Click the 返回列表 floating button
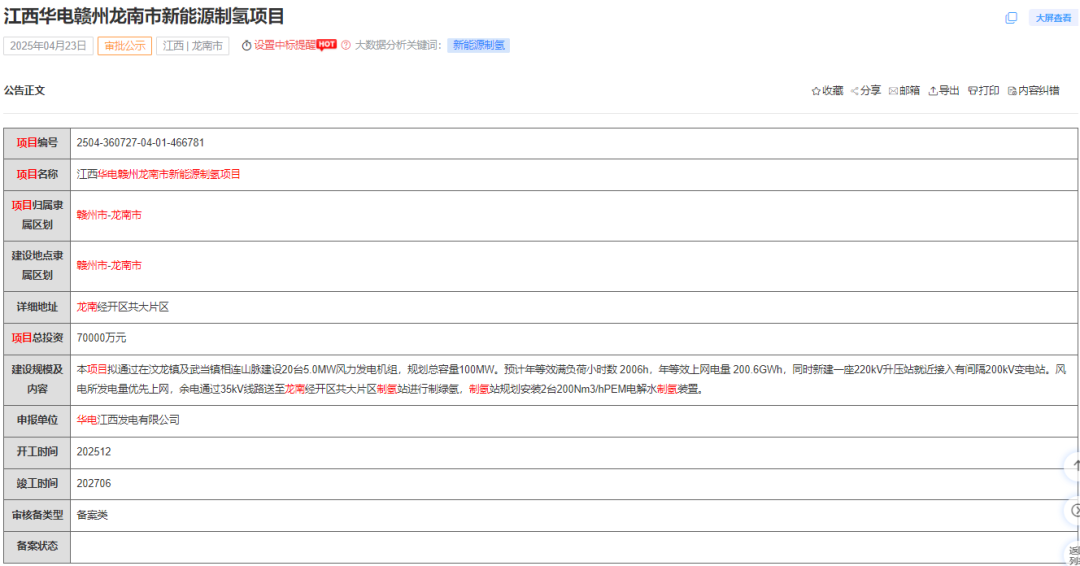The width and height of the screenshot is (1080, 566). click(x=1072, y=553)
